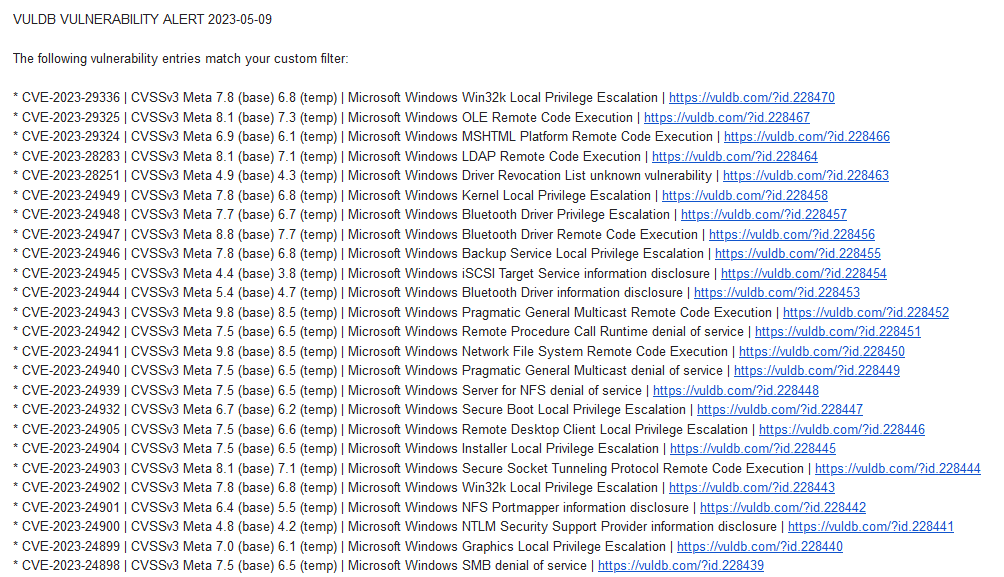Viewport: 1004px width, 577px height.
Task: Click the CVE-2023-24941 identifier
Action: [70, 352]
